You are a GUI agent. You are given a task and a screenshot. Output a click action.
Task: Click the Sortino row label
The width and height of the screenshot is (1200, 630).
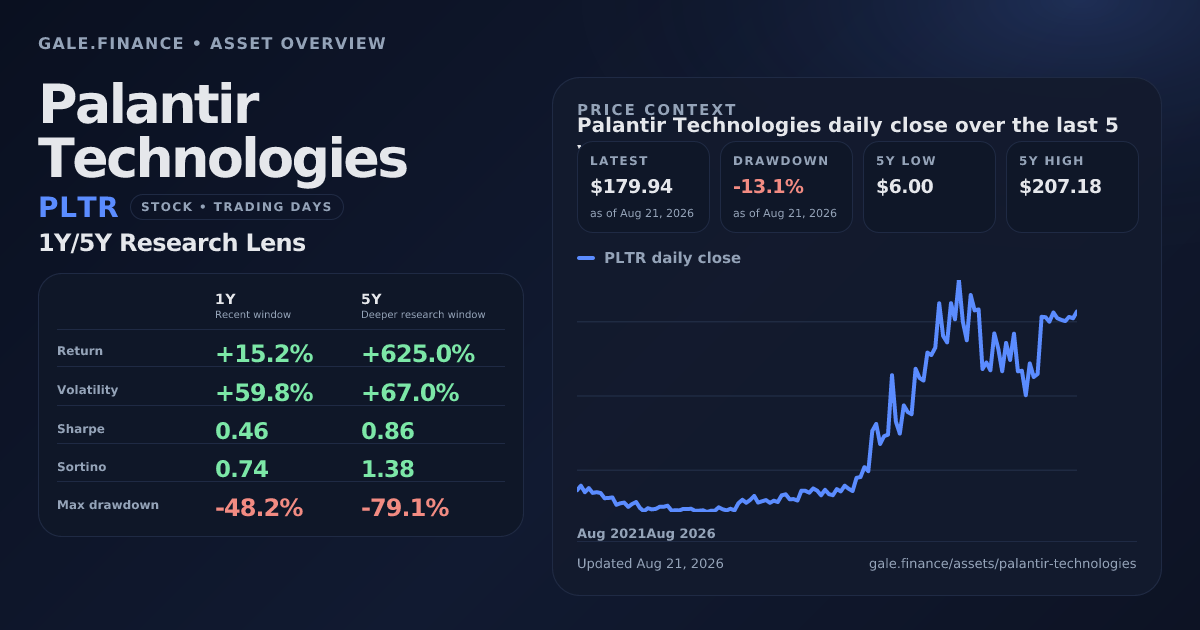pos(81,467)
